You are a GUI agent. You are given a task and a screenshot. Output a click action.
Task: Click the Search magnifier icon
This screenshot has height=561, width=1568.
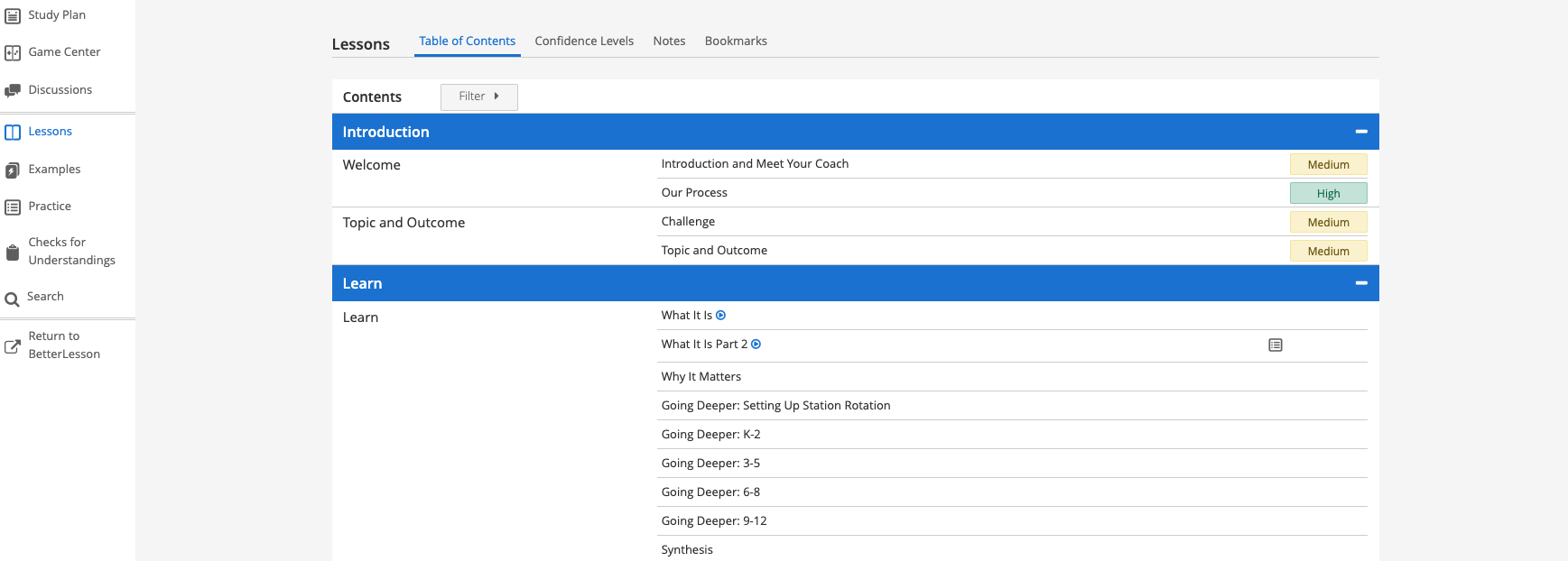[x=13, y=299]
